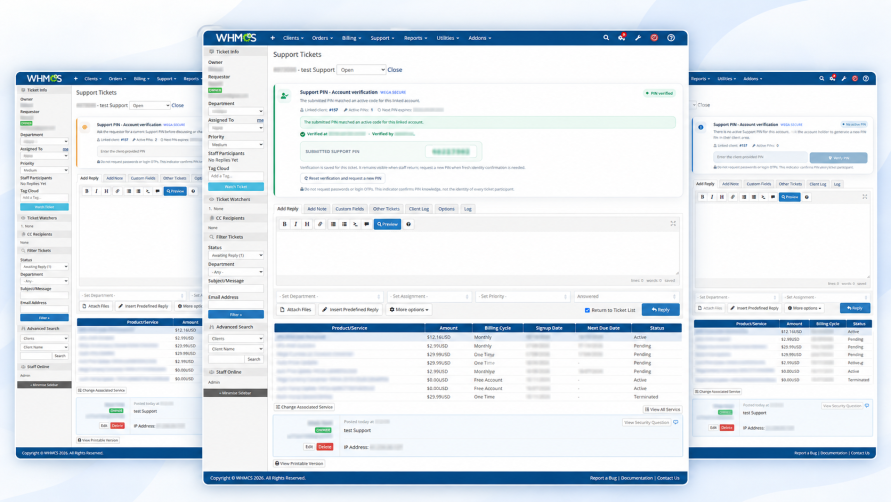Viewport: 891px width, 502px height.
Task: Click Insert Predefined Reply in center window
Action: [x=350, y=310]
